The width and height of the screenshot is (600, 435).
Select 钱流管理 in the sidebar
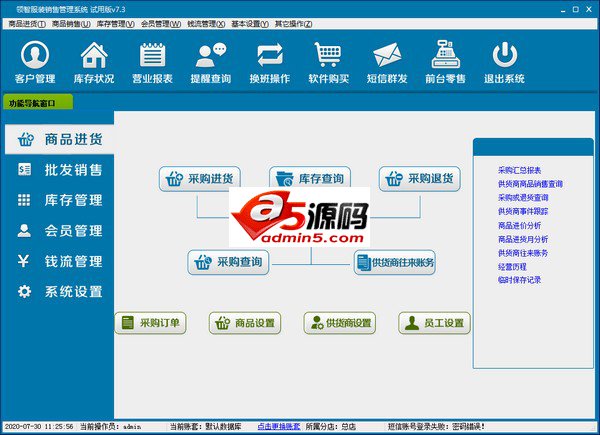click(59, 261)
